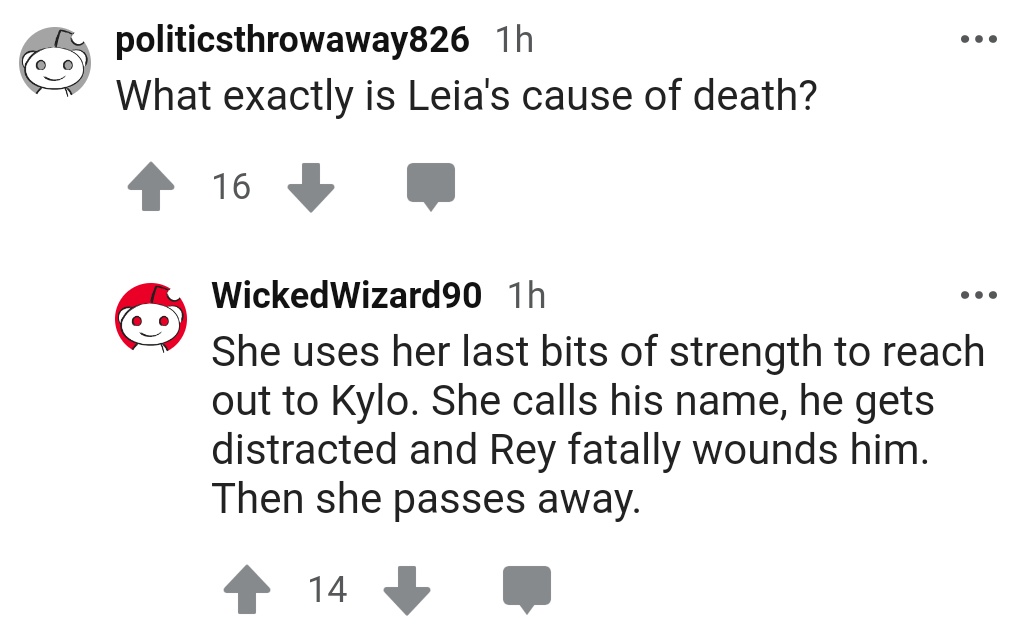This screenshot has height=643, width=1027.
Task: Click the 1h timestamp on top comment
Action: [x=515, y=40]
